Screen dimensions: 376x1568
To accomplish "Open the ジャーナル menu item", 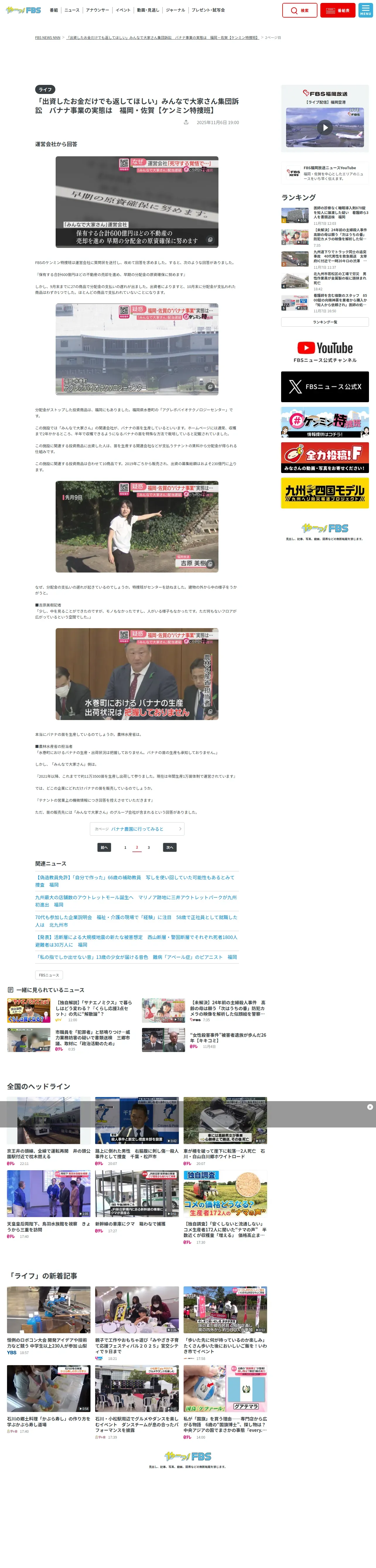I will pos(175,10).
